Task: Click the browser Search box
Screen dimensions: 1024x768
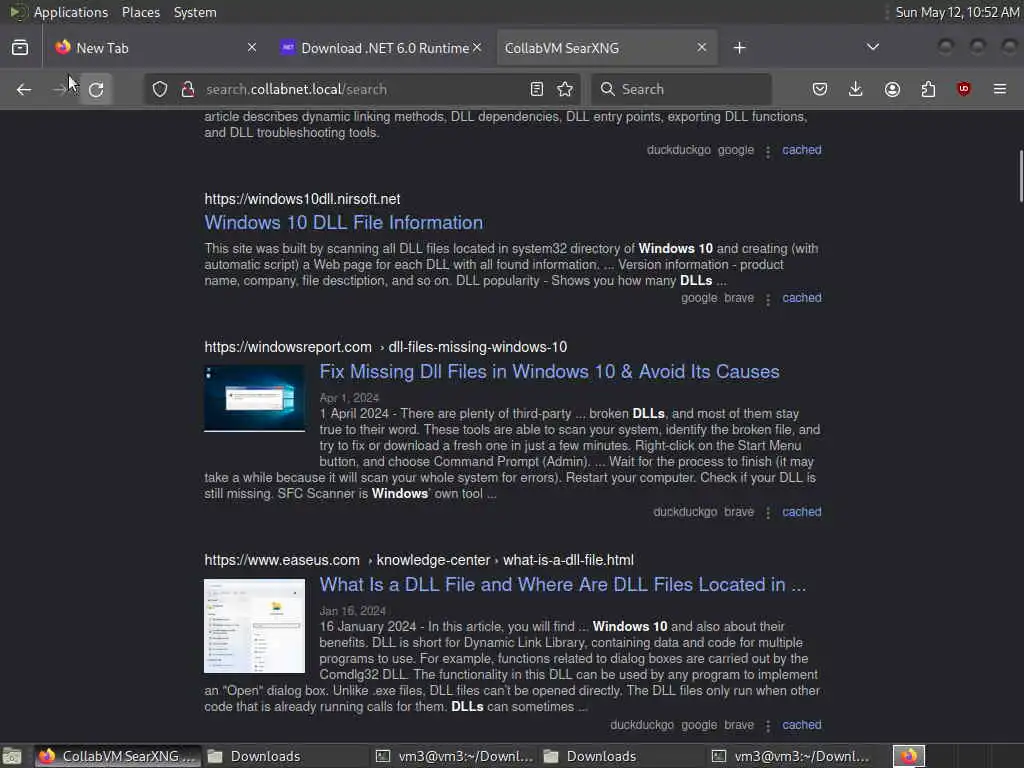Action: pyautogui.click(x=680, y=89)
